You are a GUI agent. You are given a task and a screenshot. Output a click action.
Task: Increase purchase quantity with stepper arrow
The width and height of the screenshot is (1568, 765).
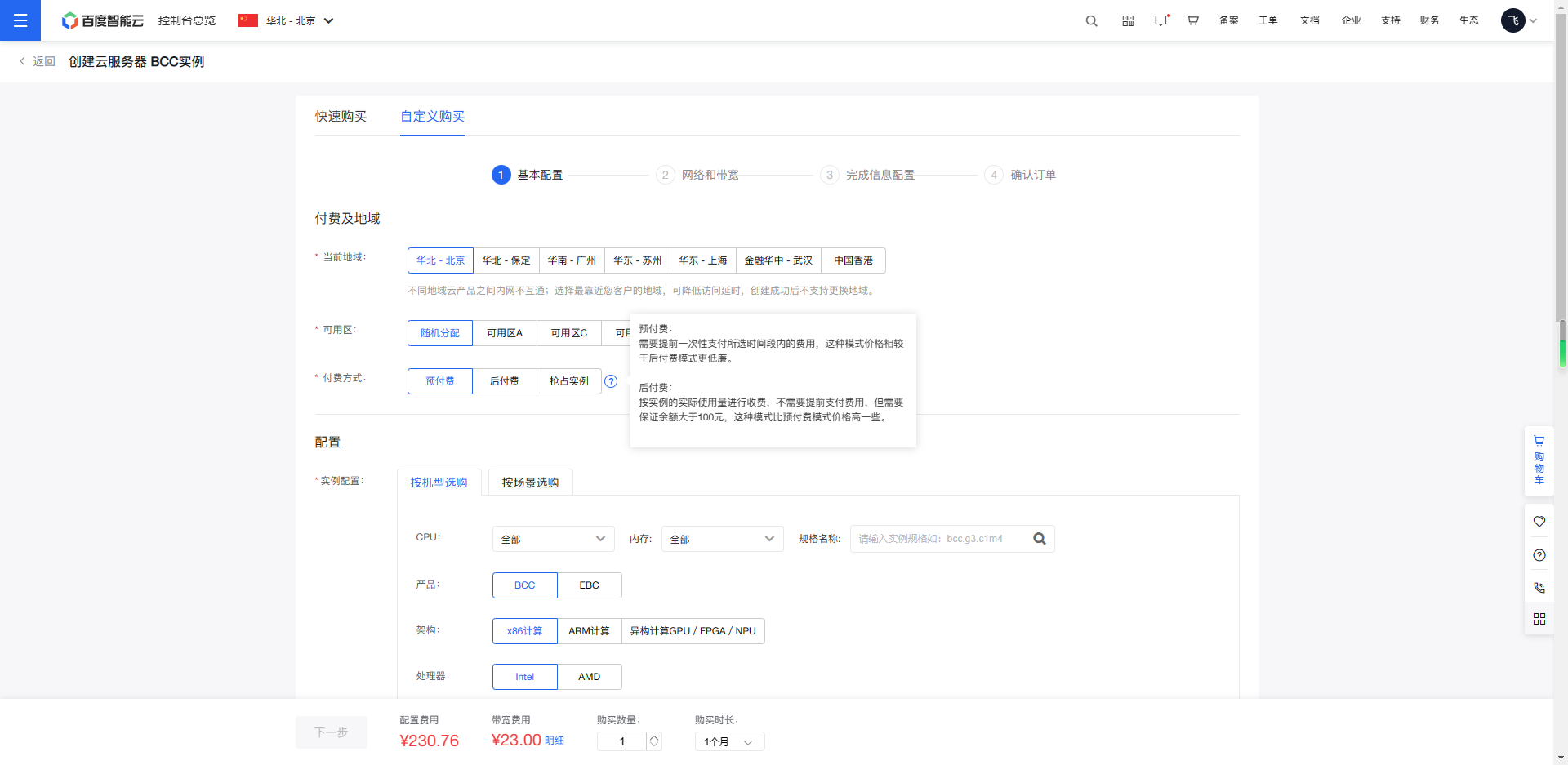click(x=654, y=737)
